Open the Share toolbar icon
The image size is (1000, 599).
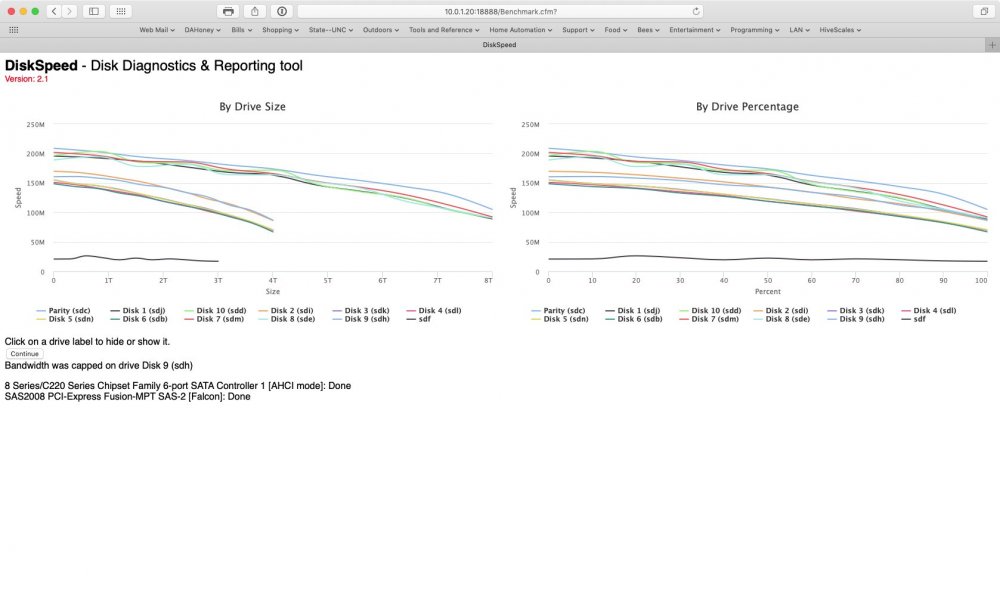(254, 11)
